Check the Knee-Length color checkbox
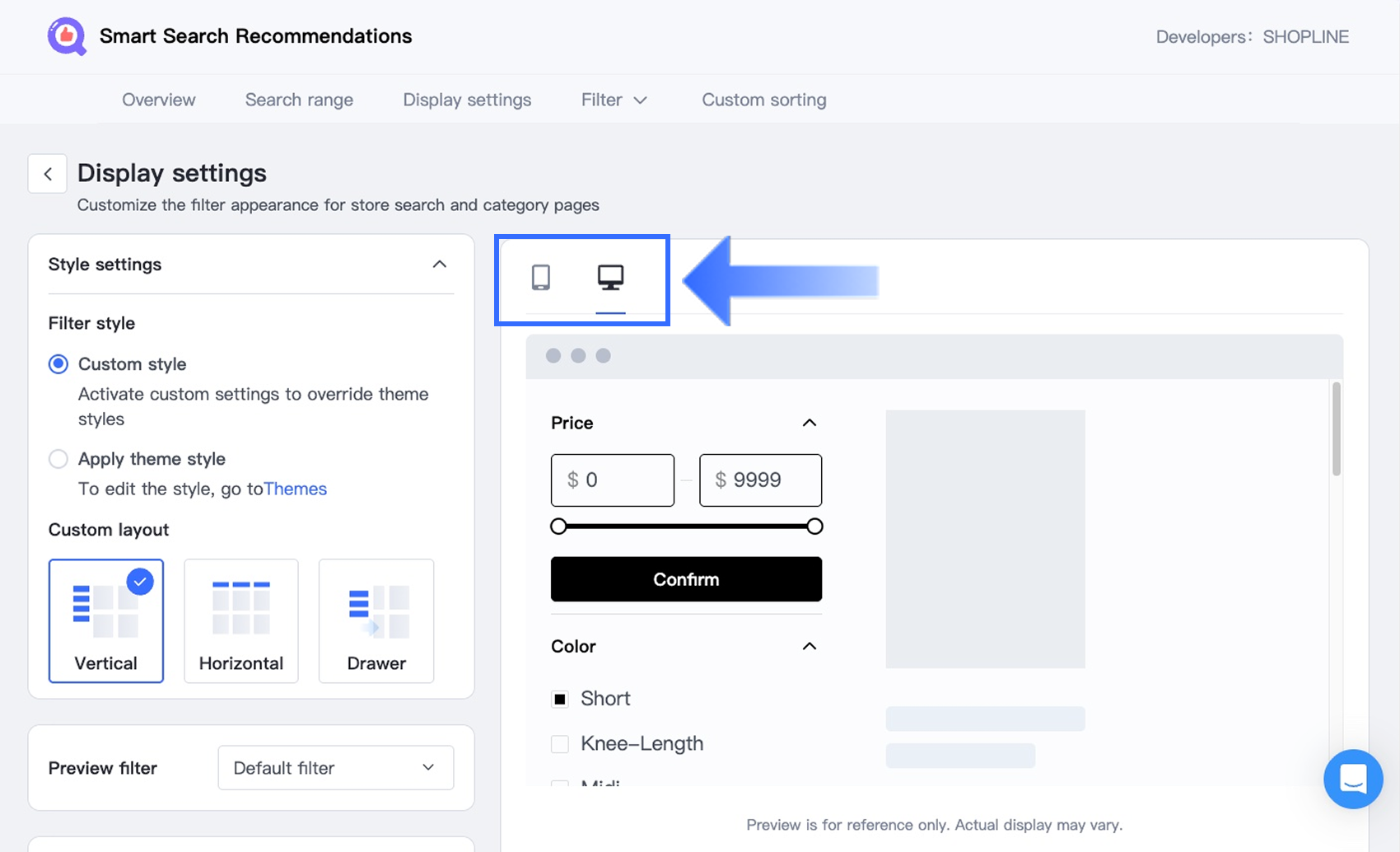The width and height of the screenshot is (1400, 852). pos(560,744)
